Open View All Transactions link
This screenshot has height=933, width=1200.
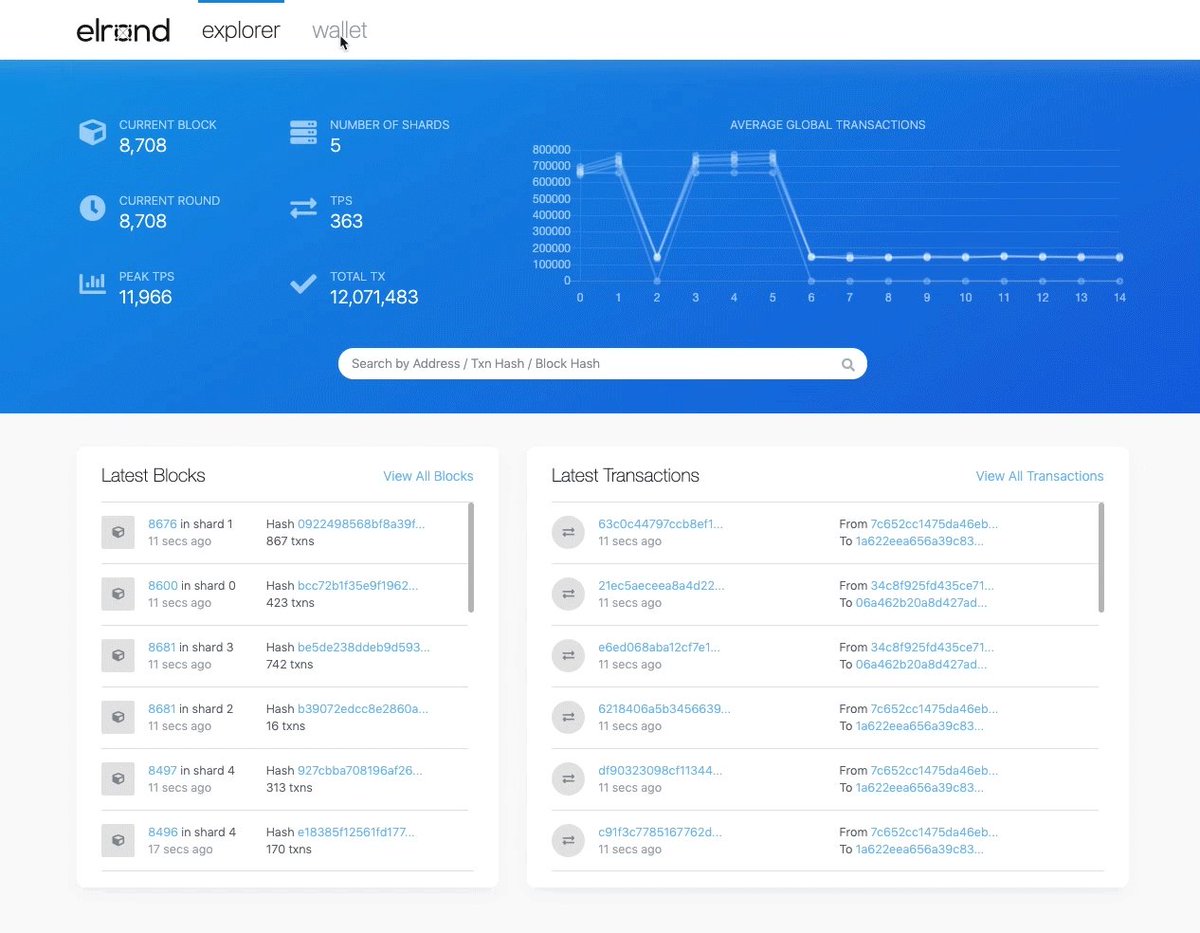pos(1040,476)
